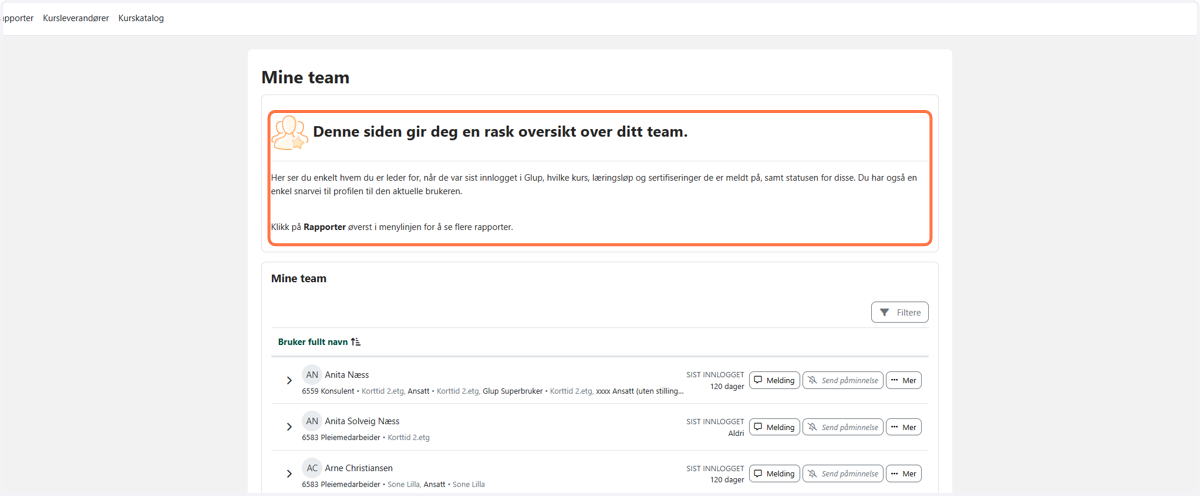Click '120 dager' last login for Arne Christiansen
This screenshot has width=1200, height=496.
pos(727,479)
